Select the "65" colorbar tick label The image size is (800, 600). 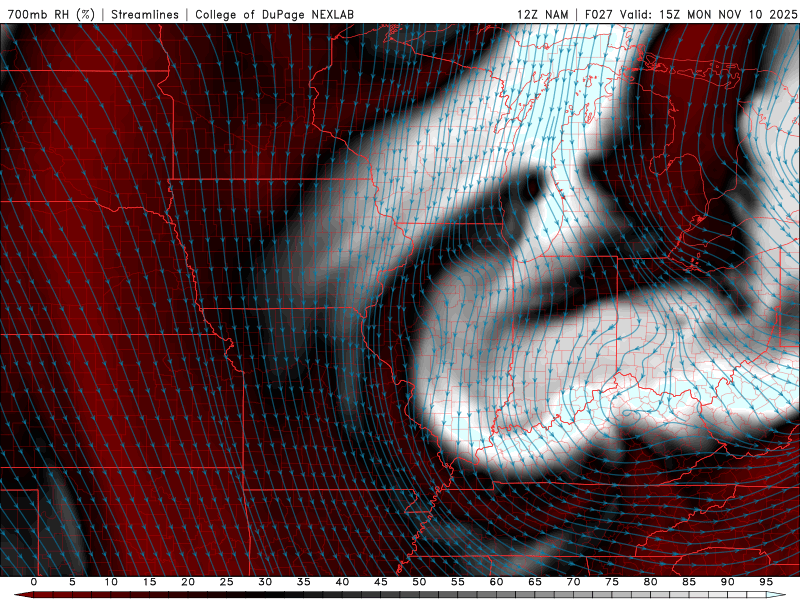535,582
